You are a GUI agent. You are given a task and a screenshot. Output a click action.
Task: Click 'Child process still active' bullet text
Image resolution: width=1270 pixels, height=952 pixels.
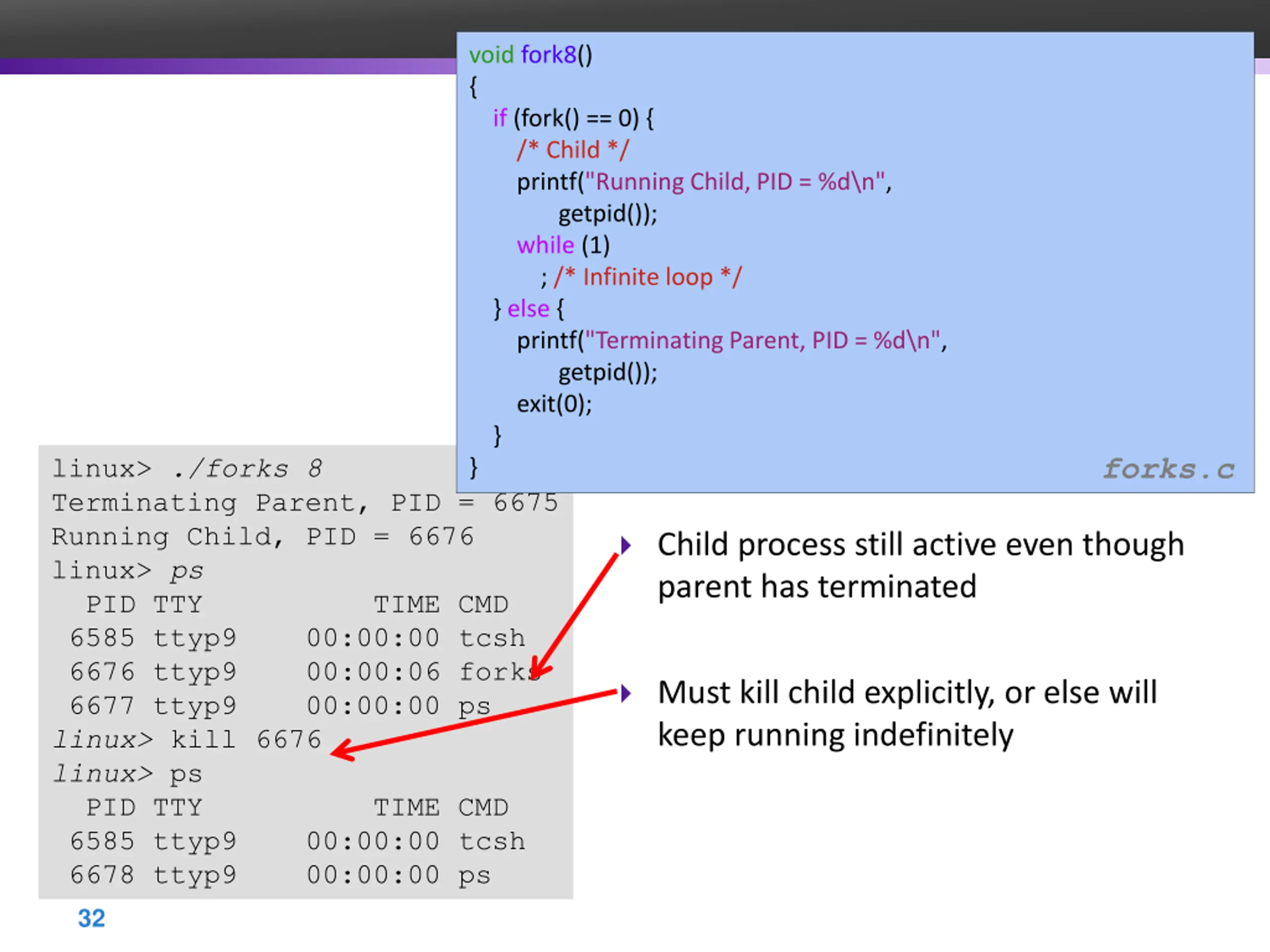(920, 544)
